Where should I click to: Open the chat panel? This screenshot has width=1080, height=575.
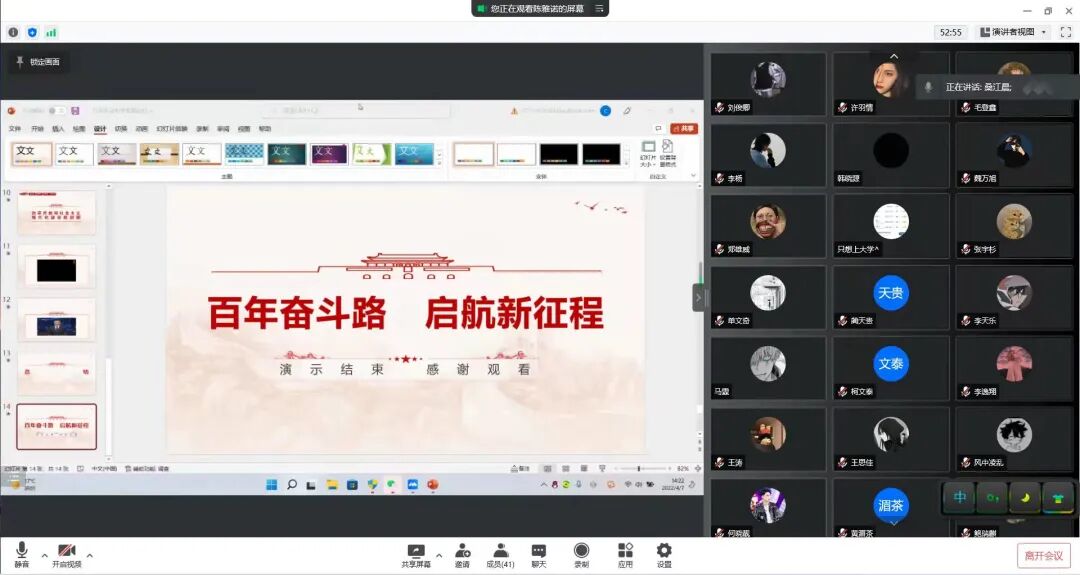click(x=539, y=555)
